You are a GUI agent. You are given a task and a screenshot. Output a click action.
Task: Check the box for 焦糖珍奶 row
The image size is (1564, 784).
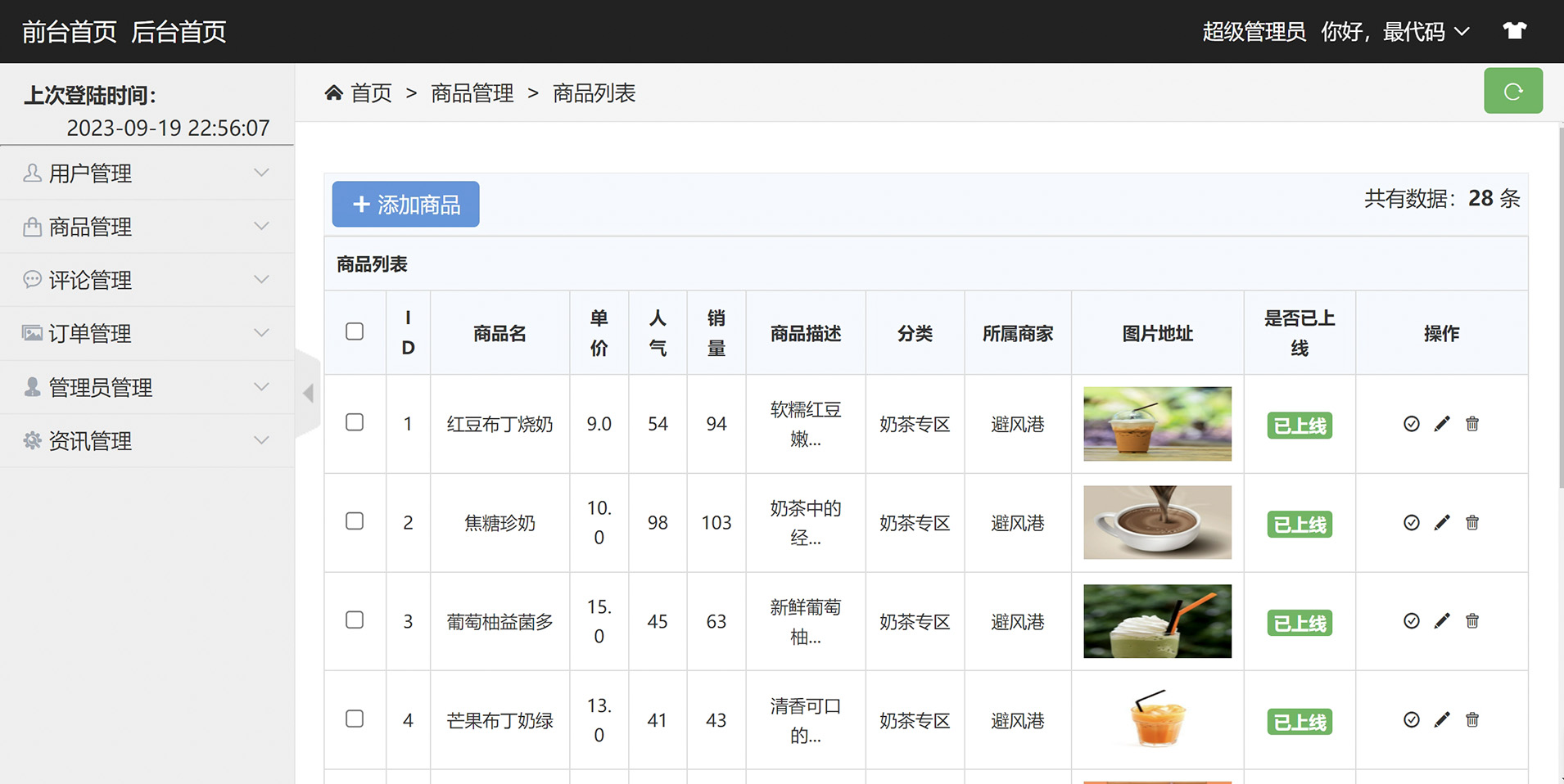point(355,521)
